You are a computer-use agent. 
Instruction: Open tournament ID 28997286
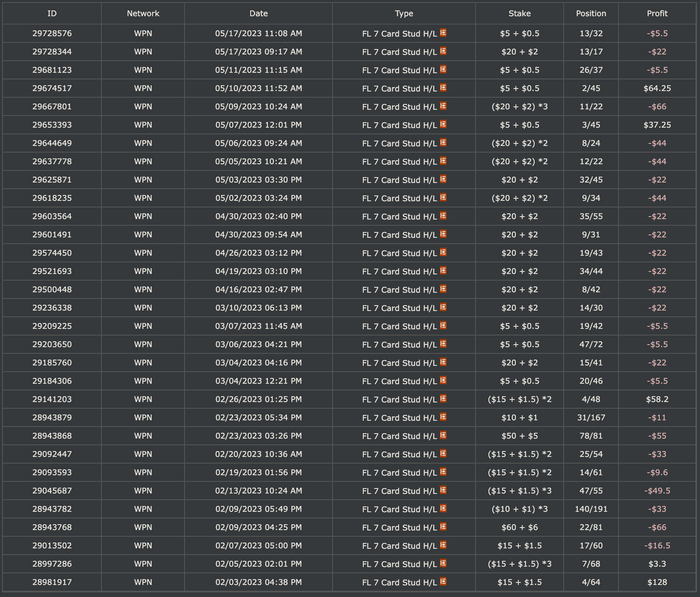(52, 564)
